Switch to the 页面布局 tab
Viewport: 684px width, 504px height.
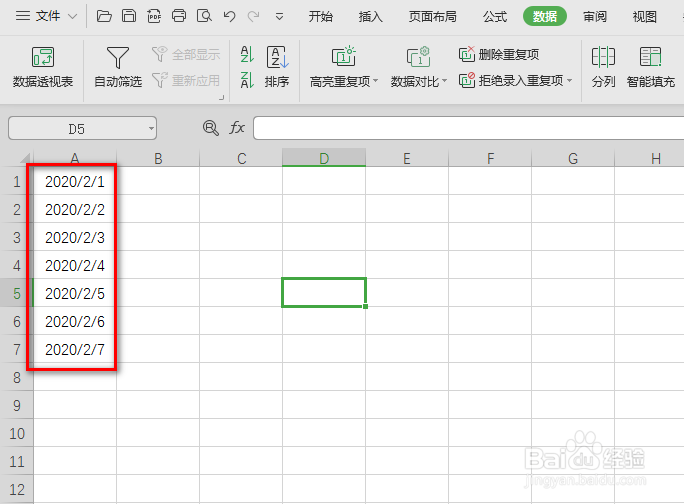[432, 17]
